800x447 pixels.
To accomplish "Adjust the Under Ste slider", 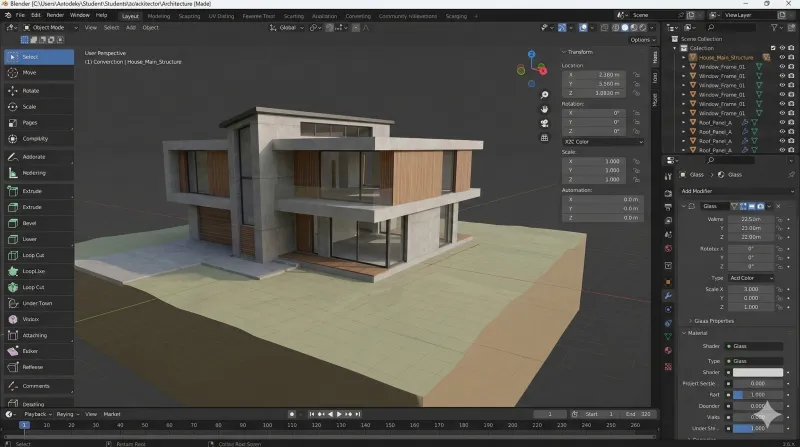I will click(x=758, y=429).
